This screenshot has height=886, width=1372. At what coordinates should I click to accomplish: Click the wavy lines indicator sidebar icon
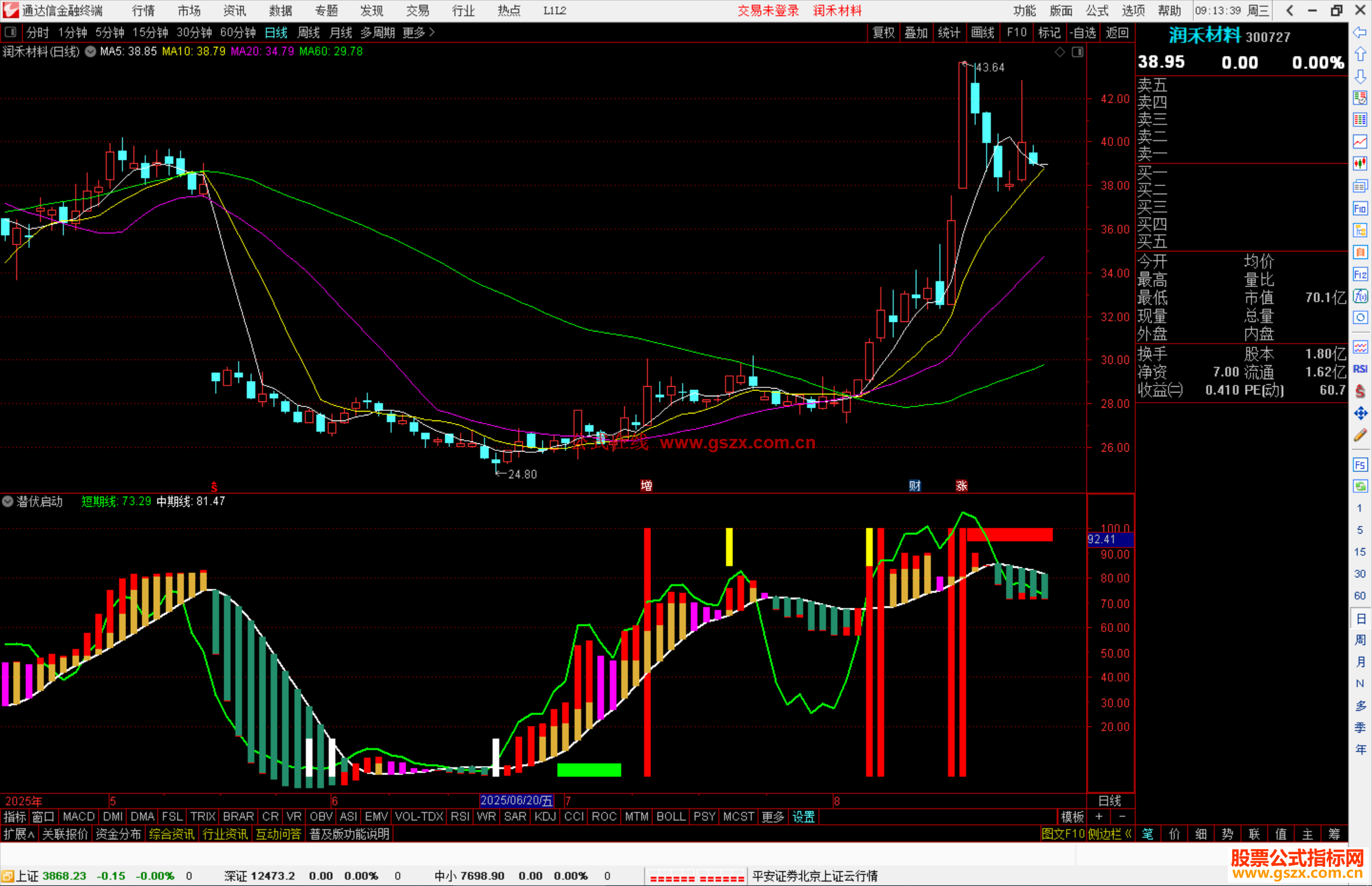coord(1360,347)
